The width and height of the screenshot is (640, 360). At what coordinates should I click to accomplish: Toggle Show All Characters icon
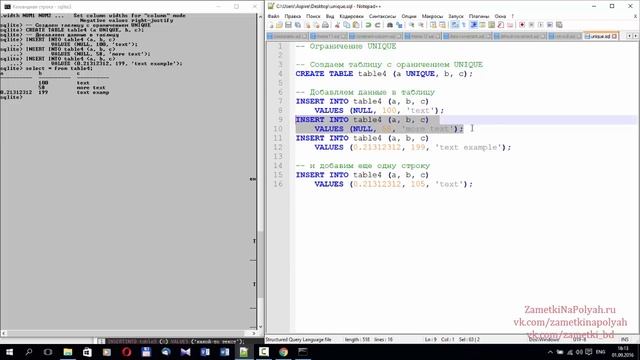[x=464, y=25]
